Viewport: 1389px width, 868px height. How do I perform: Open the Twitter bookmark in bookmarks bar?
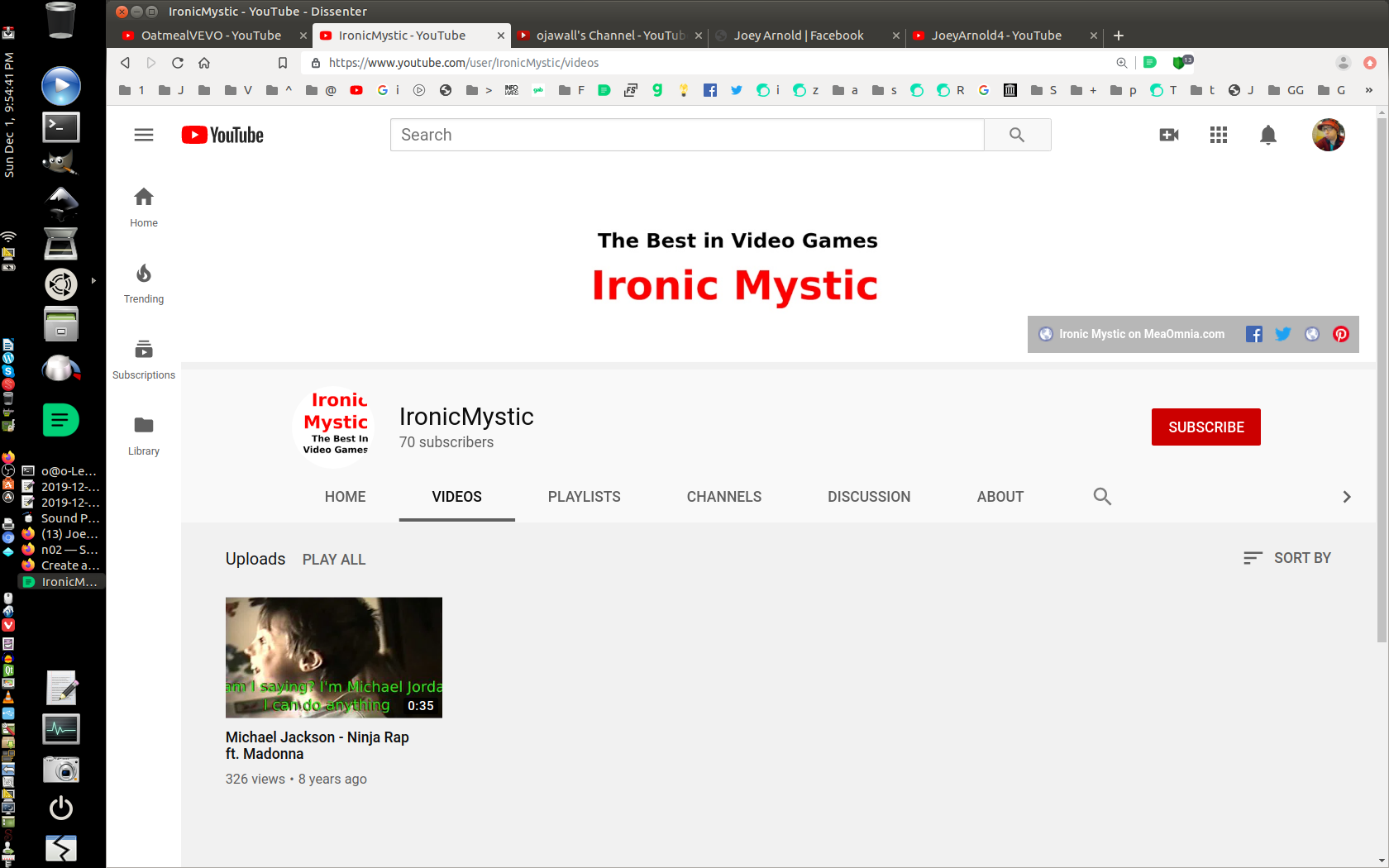coord(737,90)
